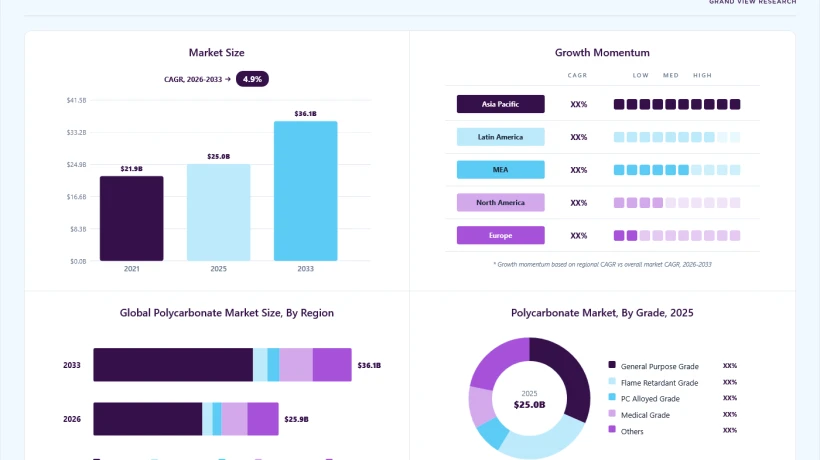820x460 pixels.
Task: Click the Growth Momentum heading
Action: pyautogui.click(x=602, y=53)
